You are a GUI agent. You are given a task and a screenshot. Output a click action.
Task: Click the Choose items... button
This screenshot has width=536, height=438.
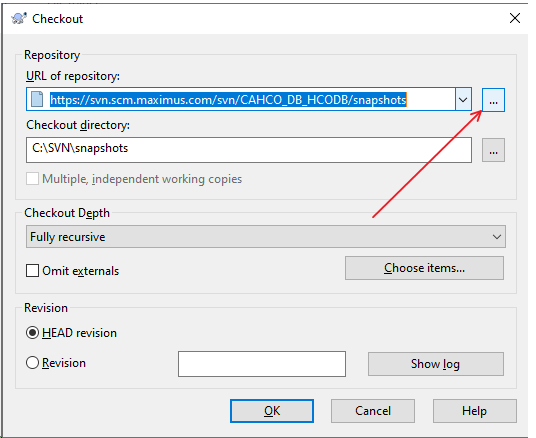click(424, 268)
